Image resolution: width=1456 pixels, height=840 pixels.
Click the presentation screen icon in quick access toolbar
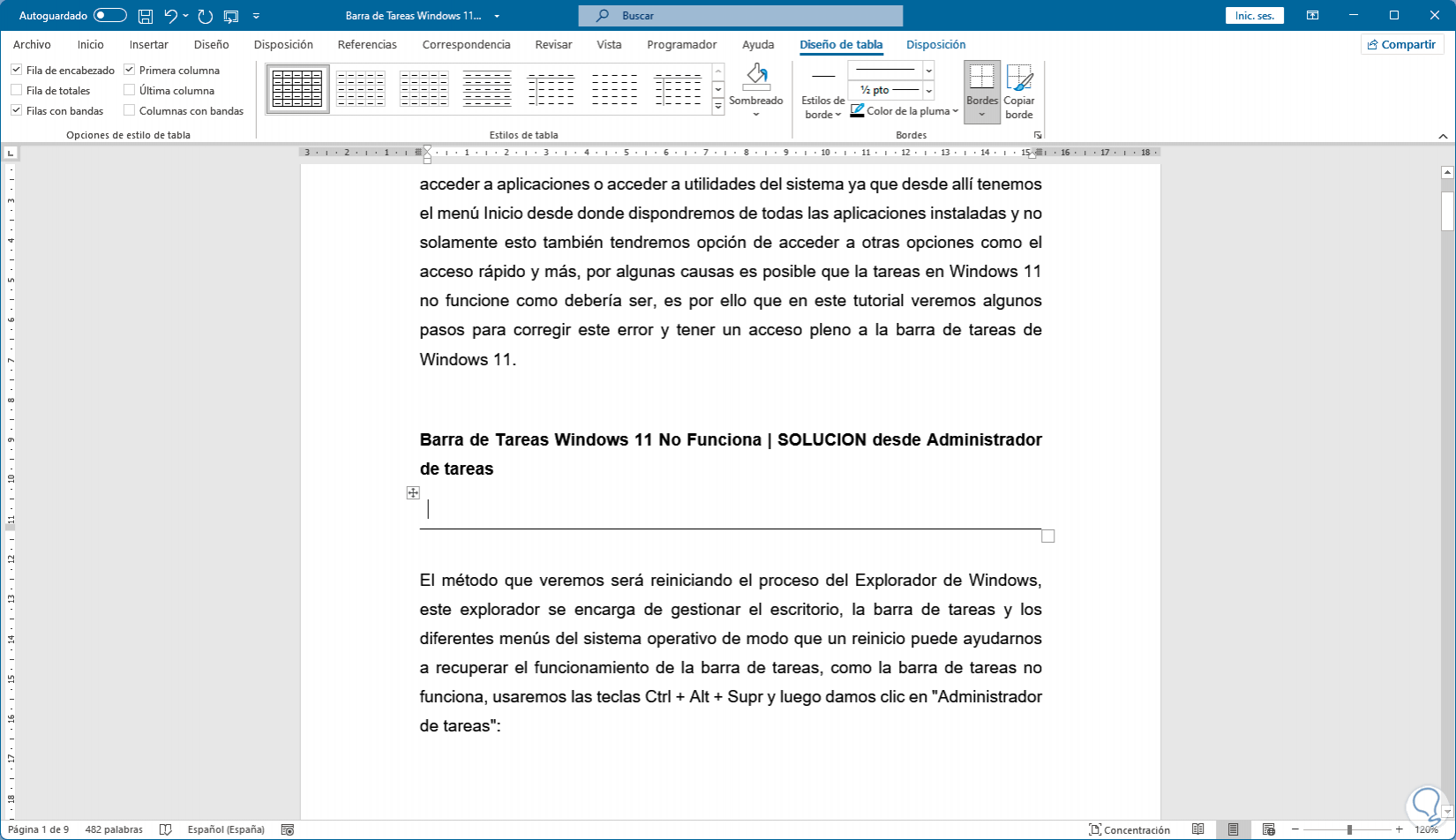(x=231, y=16)
